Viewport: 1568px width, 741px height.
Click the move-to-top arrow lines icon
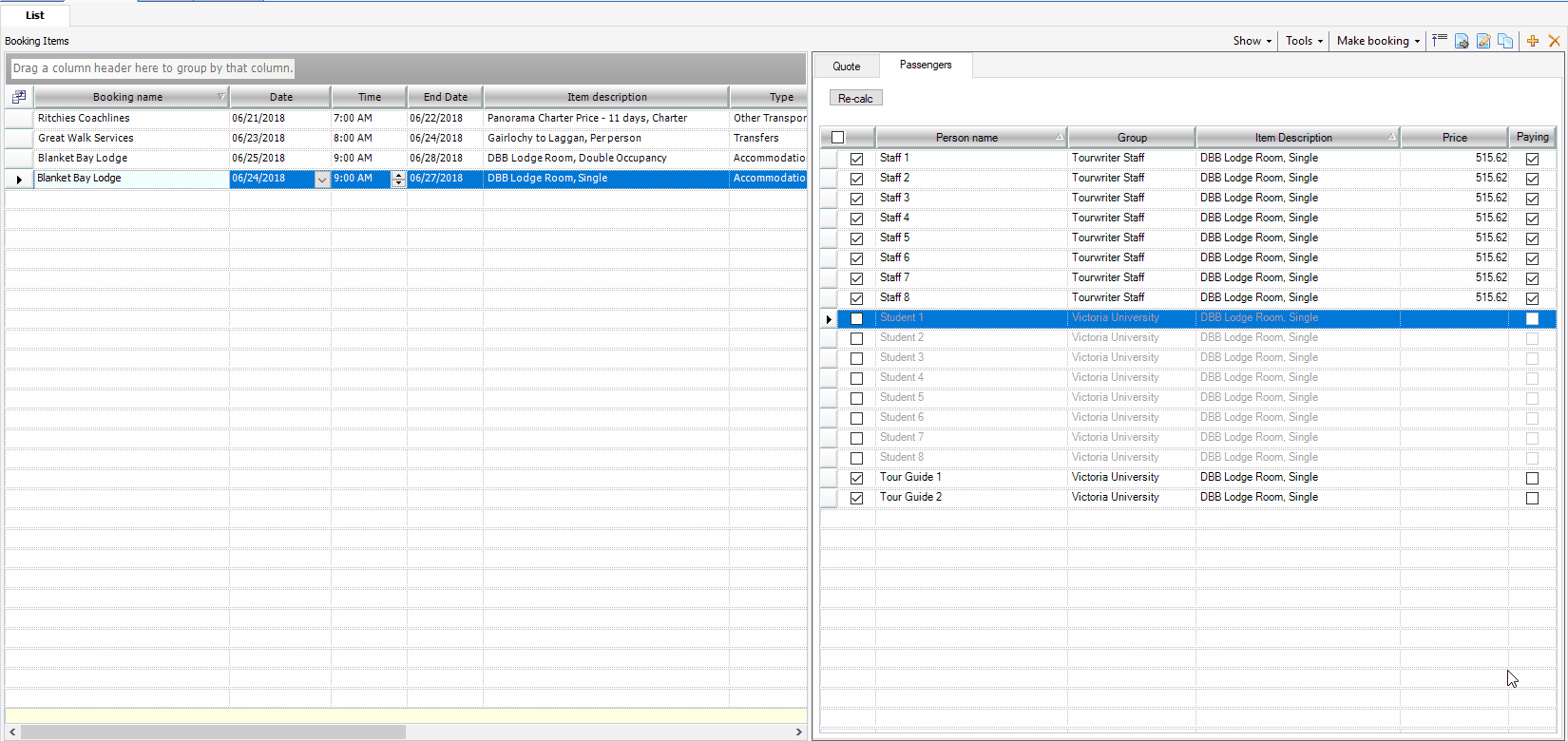coord(1440,40)
